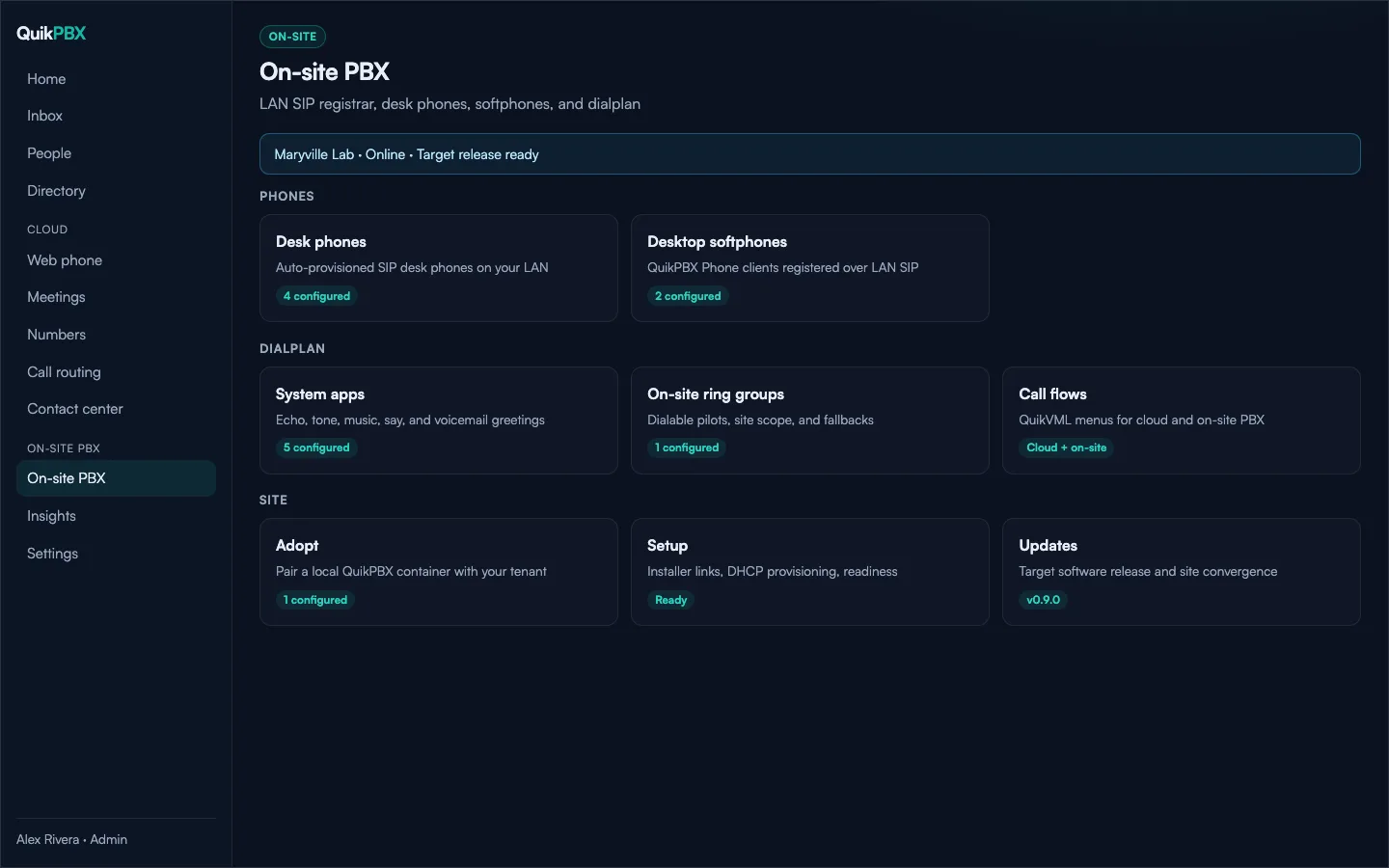
Task: Click '1 configured' badge on ring groups
Action: tap(687, 448)
